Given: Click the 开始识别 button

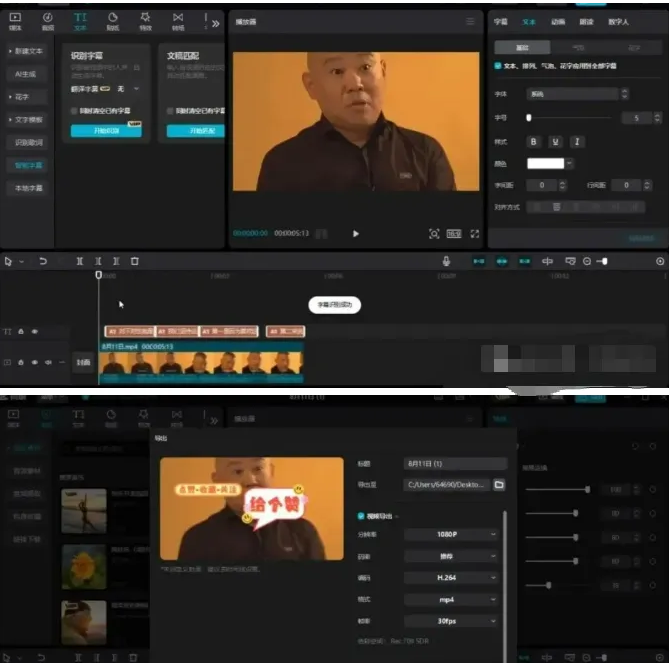Looking at the screenshot, I should pyautogui.click(x=105, y=131).
